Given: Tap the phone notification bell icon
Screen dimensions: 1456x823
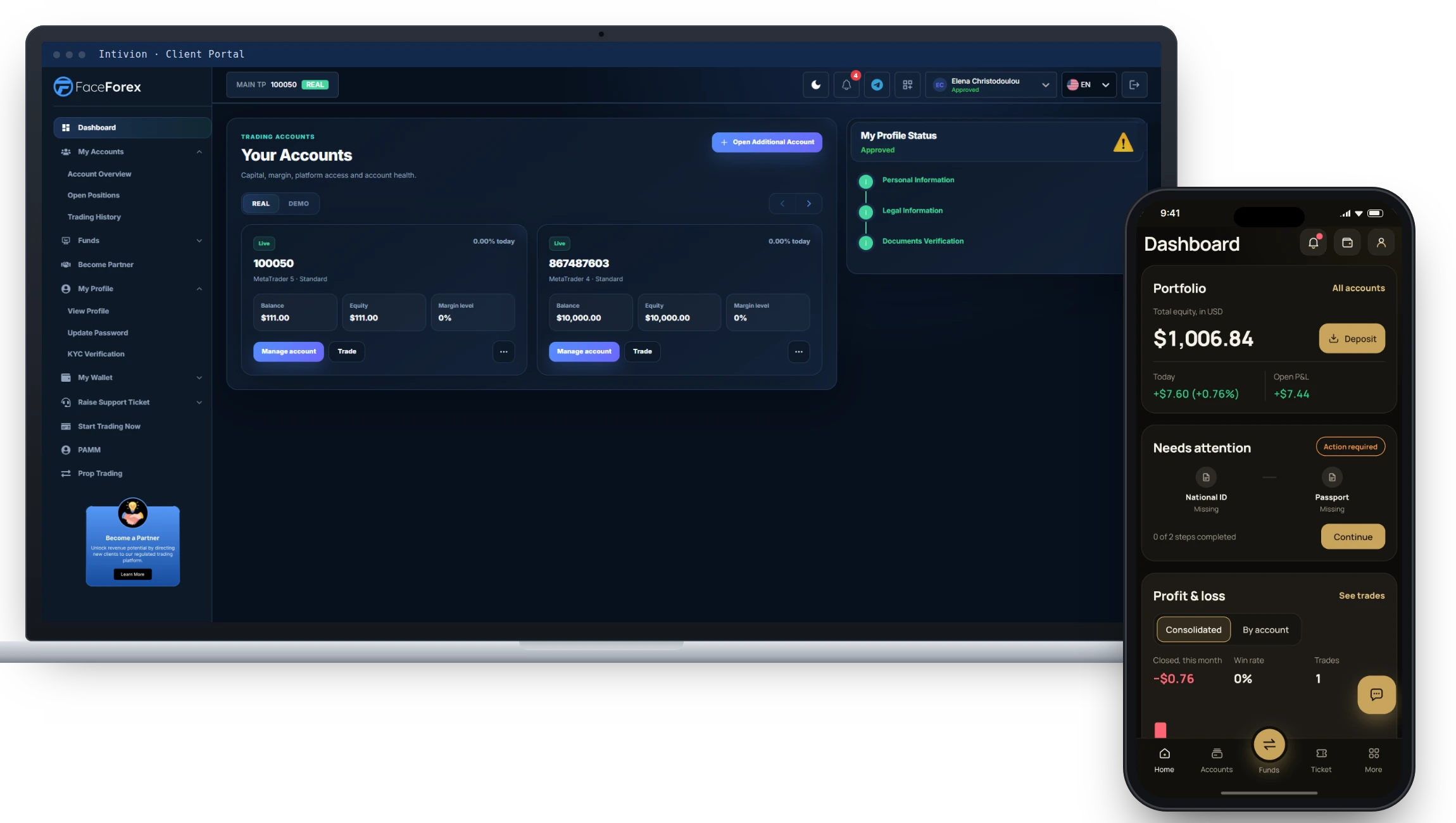Looking at the screenshot, I should tap(1313, 242).
